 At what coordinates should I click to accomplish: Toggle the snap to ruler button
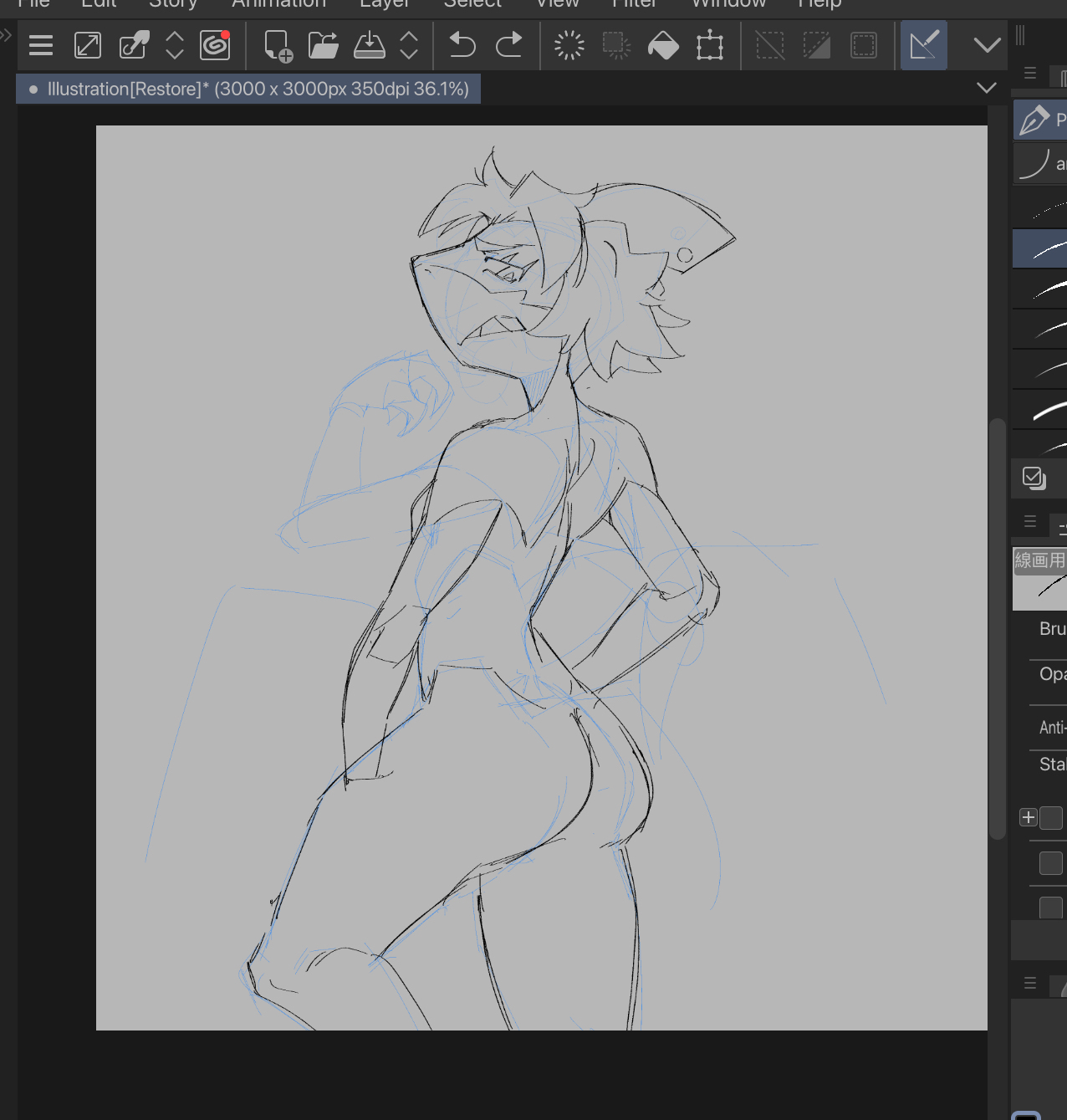923,45
